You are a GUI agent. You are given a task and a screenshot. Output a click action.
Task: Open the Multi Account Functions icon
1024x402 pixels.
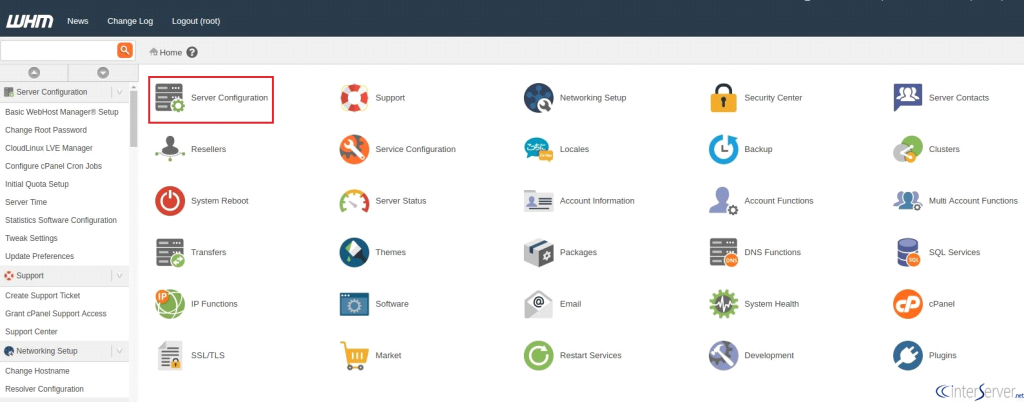pyautogui.click(x=908, y=201)
